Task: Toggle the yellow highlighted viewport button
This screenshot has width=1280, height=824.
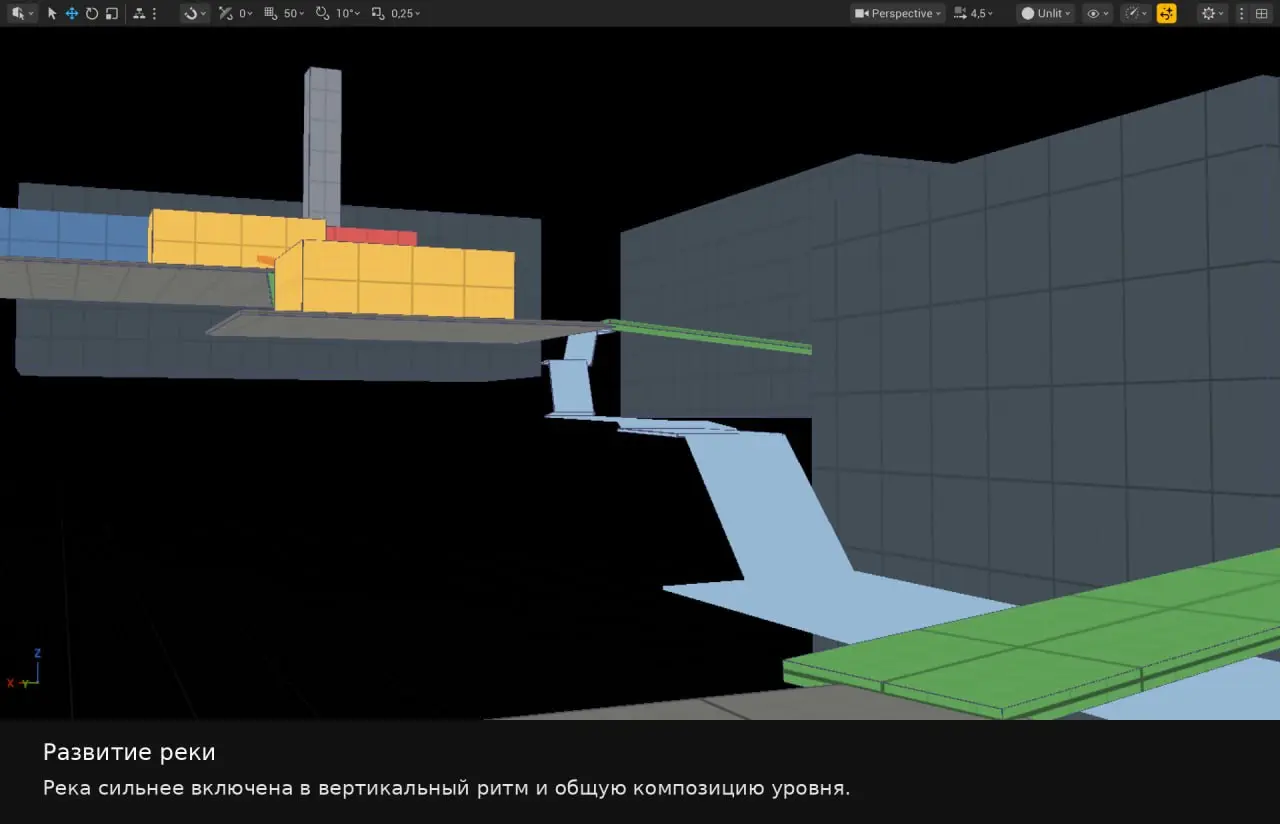Action: [1166, 13]
